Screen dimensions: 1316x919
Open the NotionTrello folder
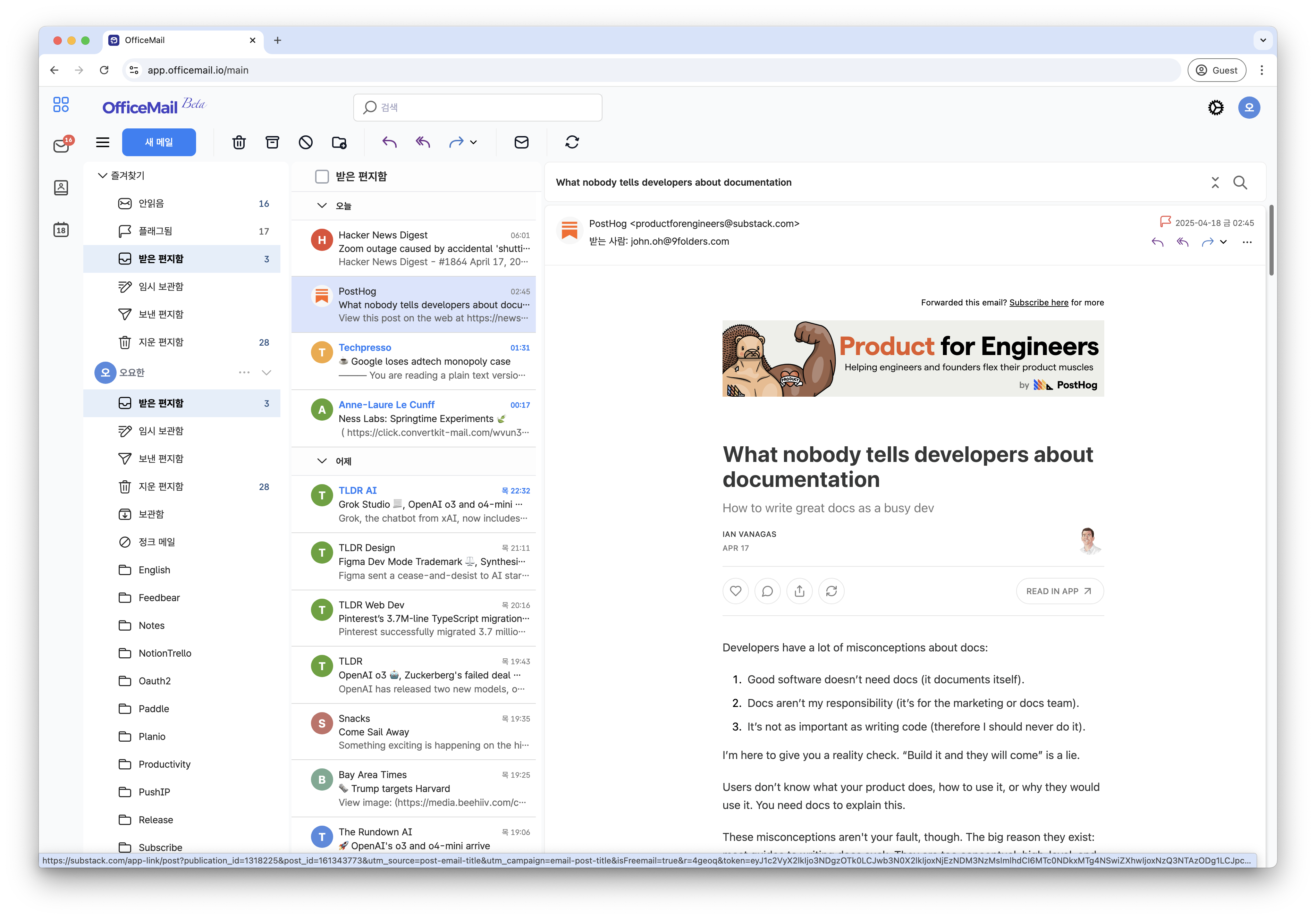(x=182, y=653)
